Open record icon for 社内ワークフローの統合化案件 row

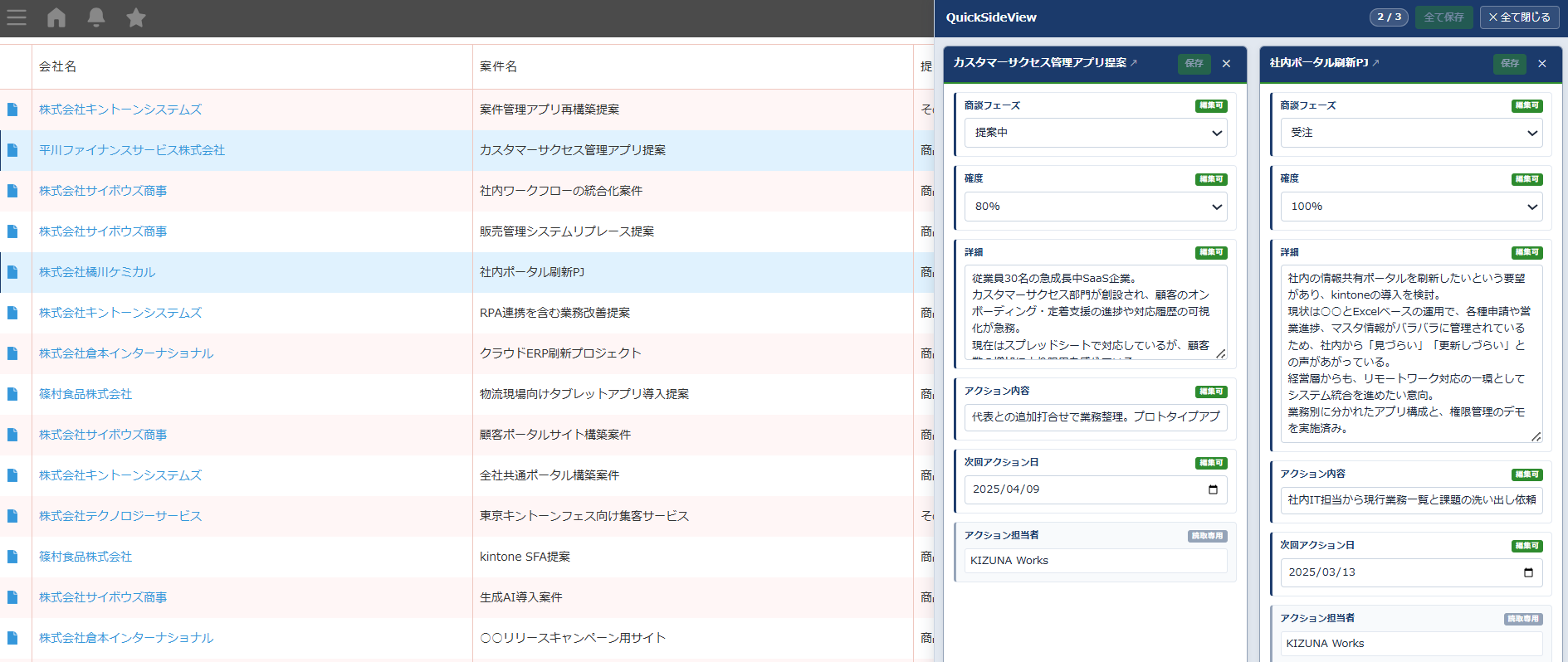tap(12, 191)
